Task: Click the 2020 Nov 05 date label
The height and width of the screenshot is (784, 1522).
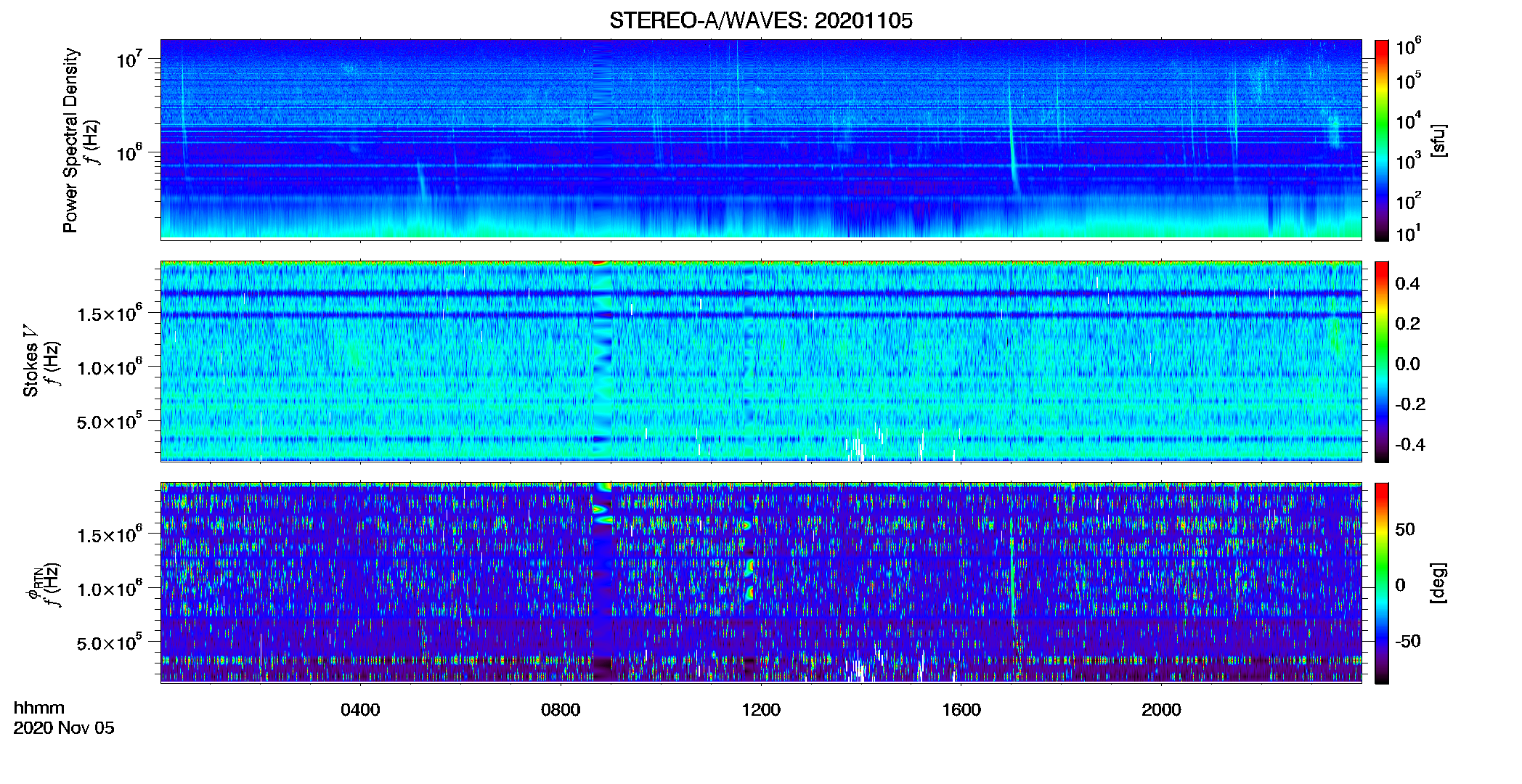Action: click(x=64, y=728)
